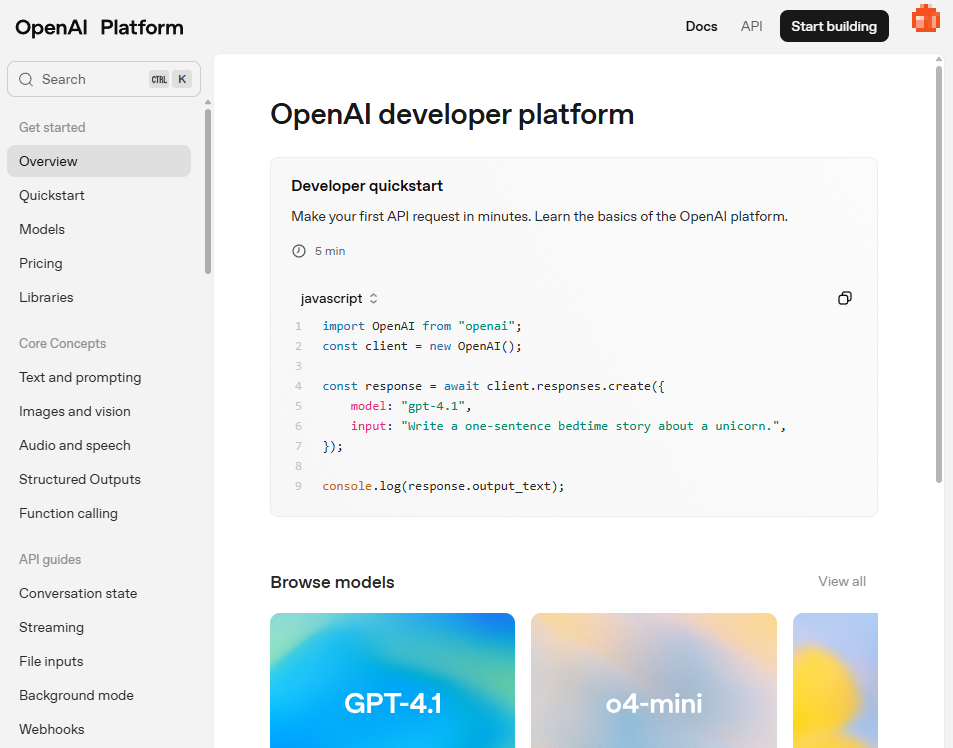Click the CTRL K shortcut badge
Viewport: 953px width, 748px height.
point(171,79)
